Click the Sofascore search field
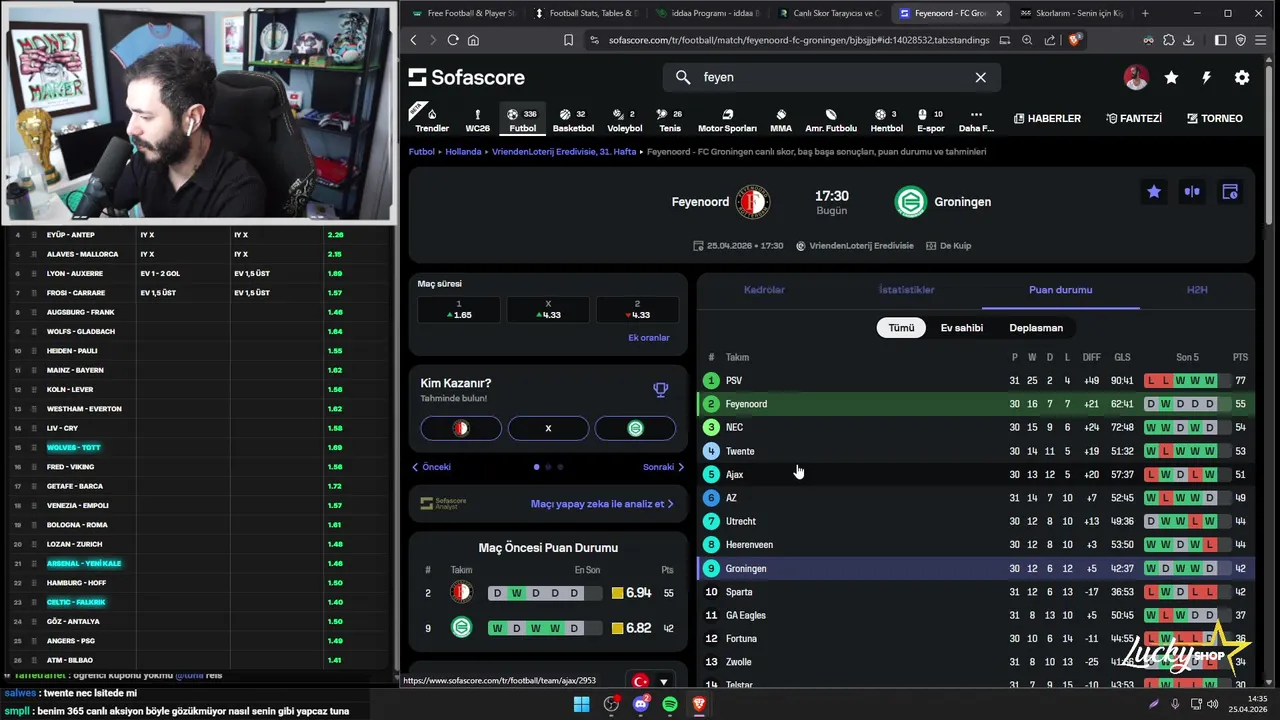This screenshot has width=1280, height=720. [x=832, y=77]
